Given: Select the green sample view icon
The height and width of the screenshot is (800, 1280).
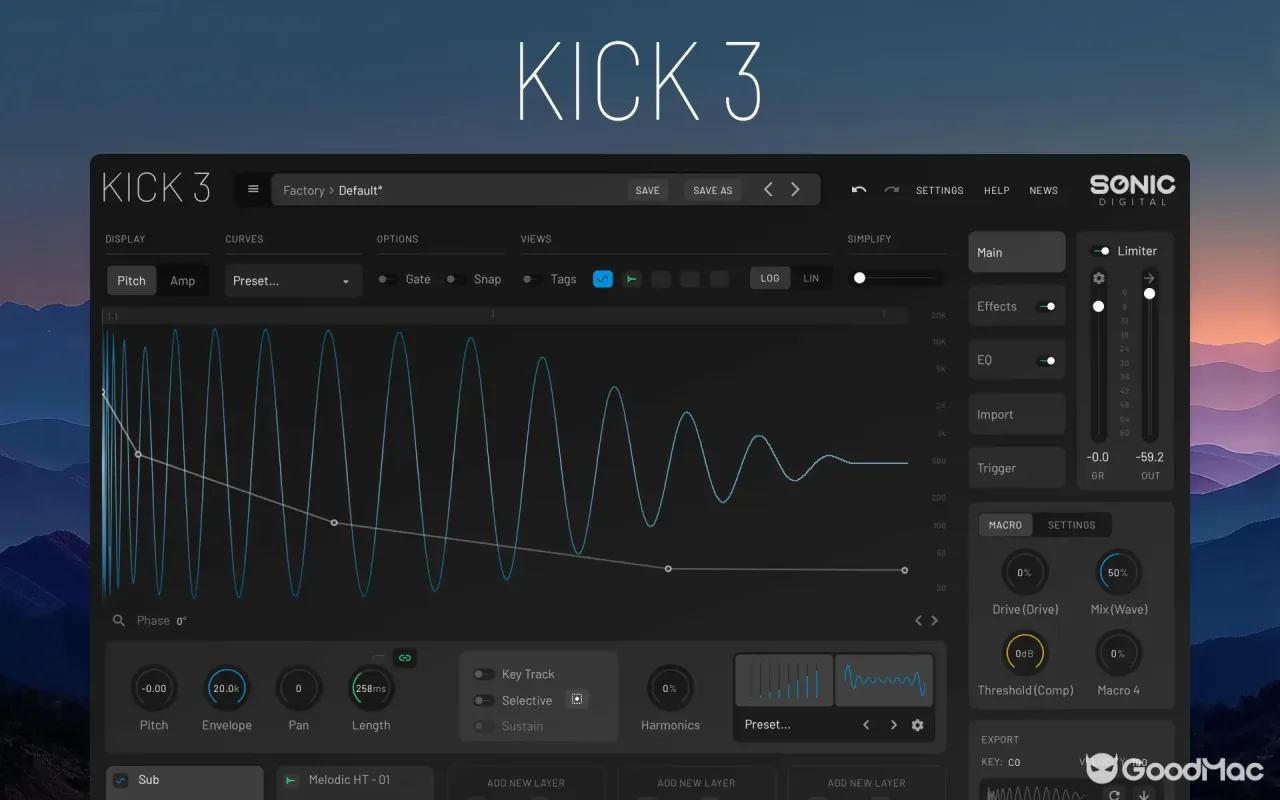Looking at the screenshot, I should pos(631,279).
